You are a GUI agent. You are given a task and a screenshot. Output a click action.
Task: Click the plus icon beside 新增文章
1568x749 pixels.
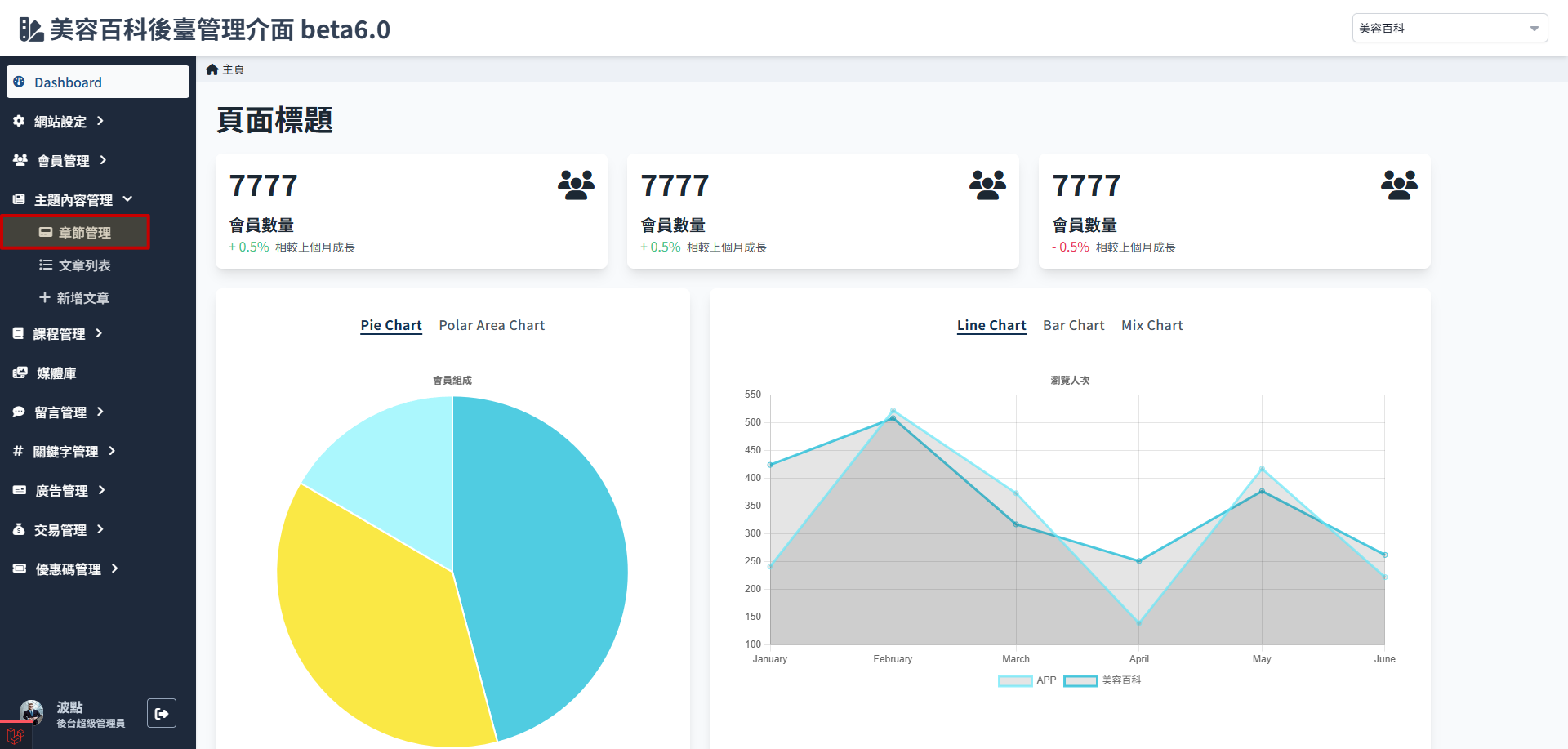pos(45,297)
